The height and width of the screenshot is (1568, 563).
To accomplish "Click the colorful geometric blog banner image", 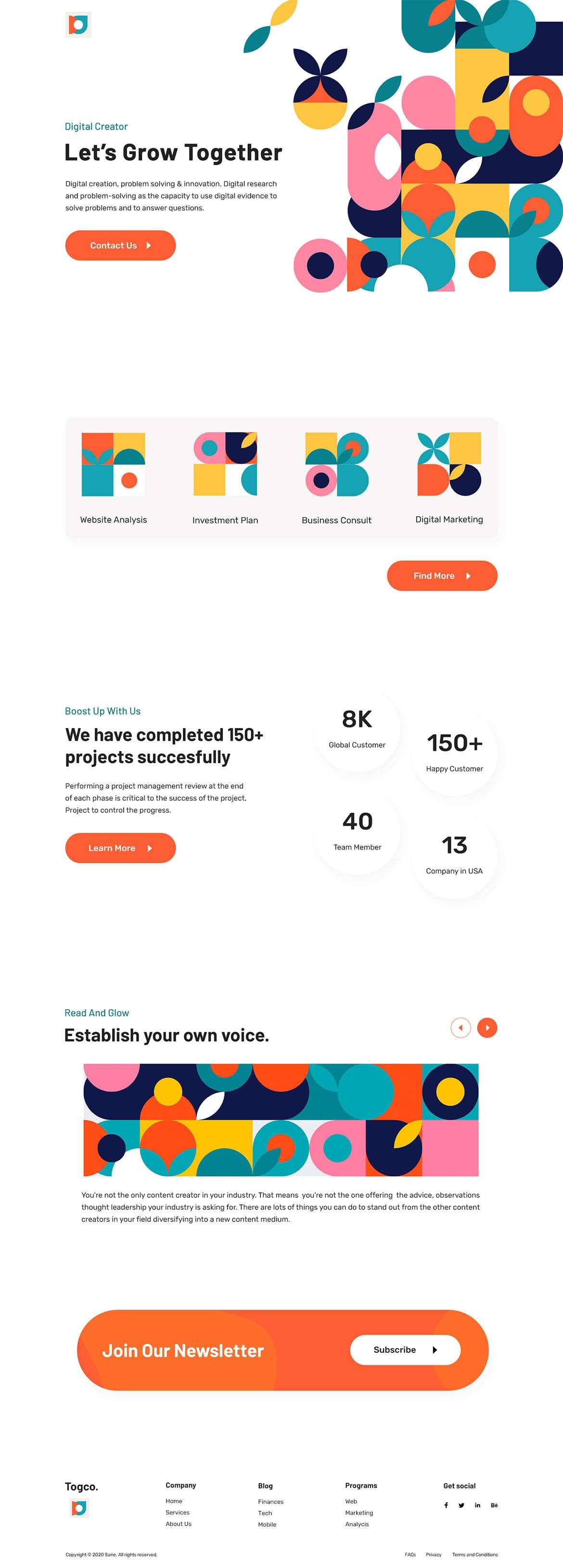I will [281, 1120].
